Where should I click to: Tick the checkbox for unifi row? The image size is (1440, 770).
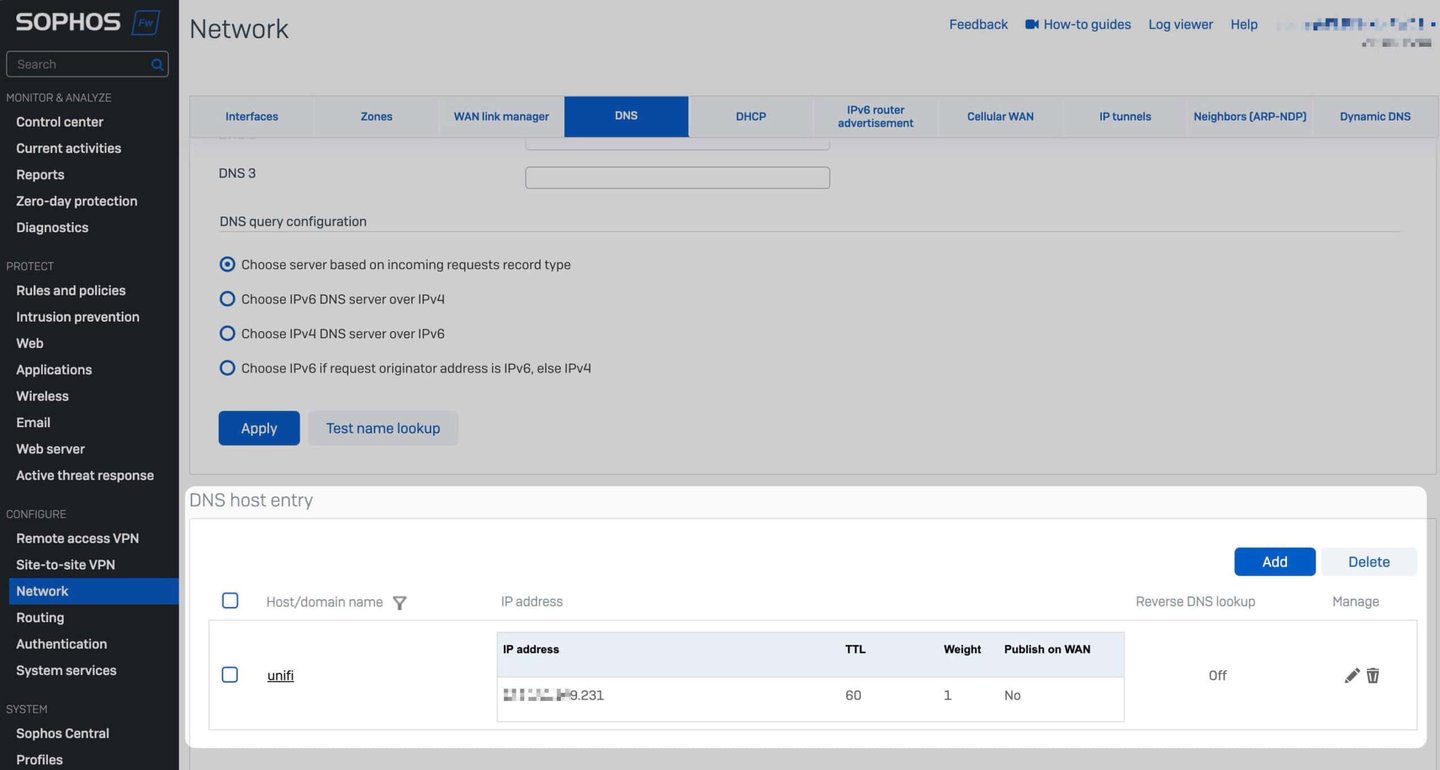point(230,675)
